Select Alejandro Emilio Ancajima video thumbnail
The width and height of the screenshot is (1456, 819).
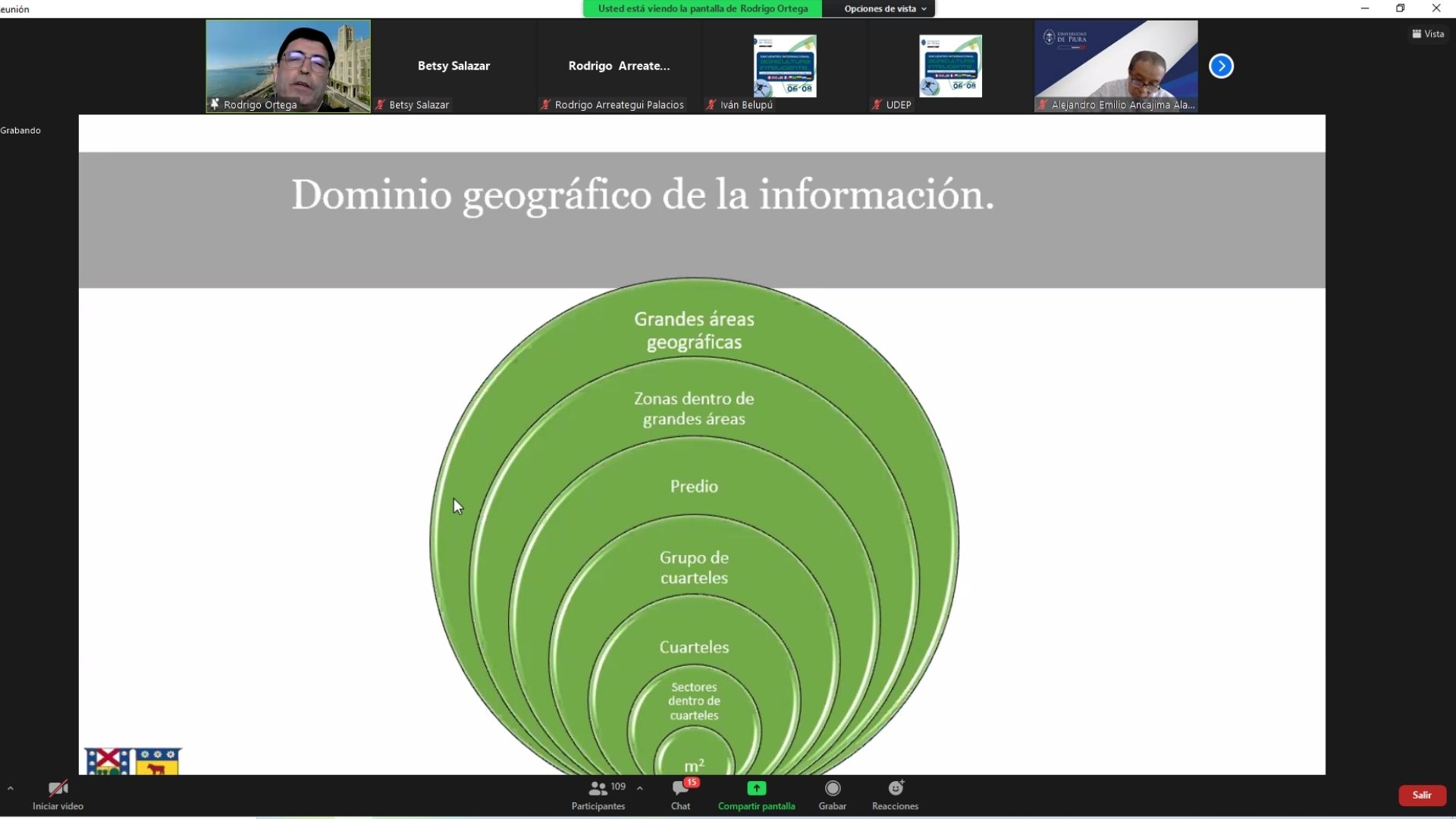(x=1116, y=61)
